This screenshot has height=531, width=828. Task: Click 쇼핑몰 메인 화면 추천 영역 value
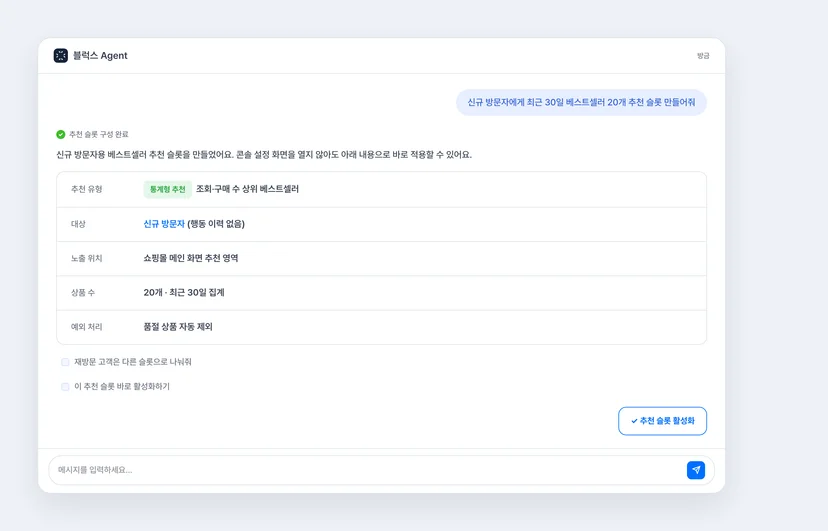(191, 258)
